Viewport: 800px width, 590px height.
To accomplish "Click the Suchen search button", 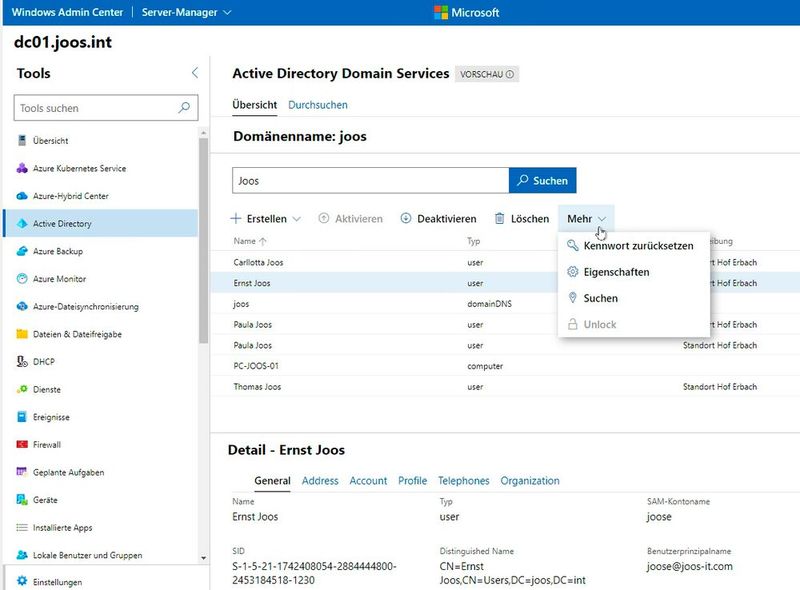I will pyautogui.click(x=541, y=180).
